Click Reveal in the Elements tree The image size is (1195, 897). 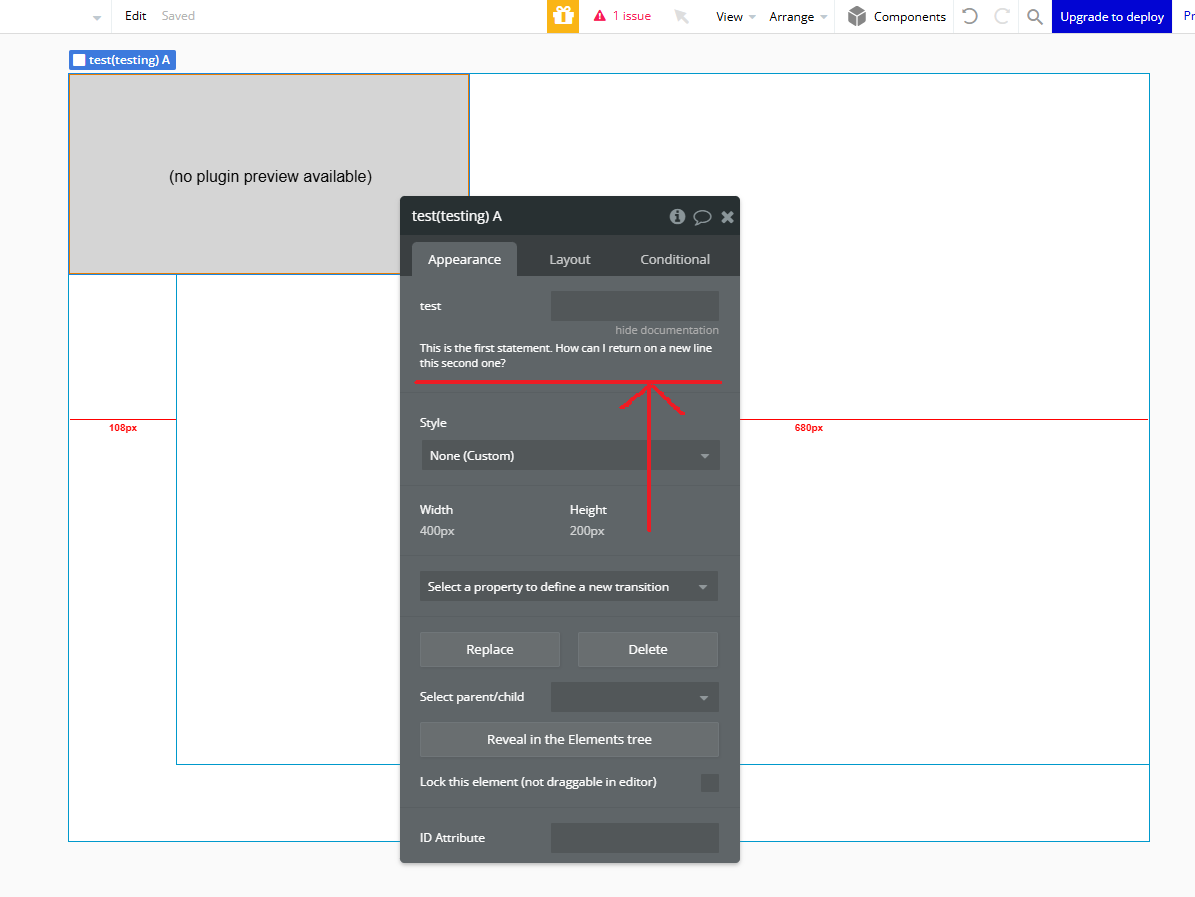[569, 739]
